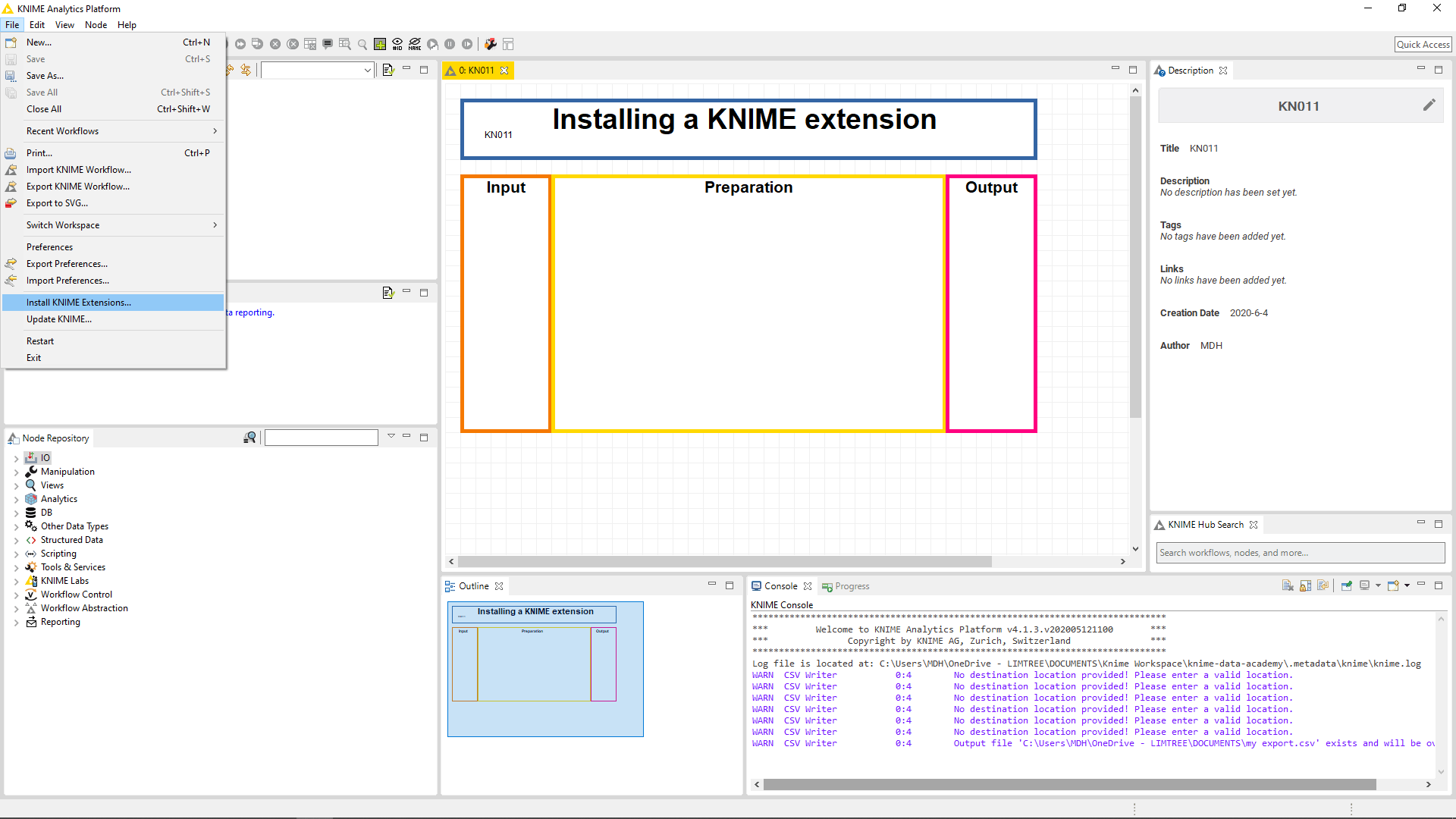Open the Edit menu in the menu bar
The height and width of the screenshot is (819, 1456).
[37, 24]
